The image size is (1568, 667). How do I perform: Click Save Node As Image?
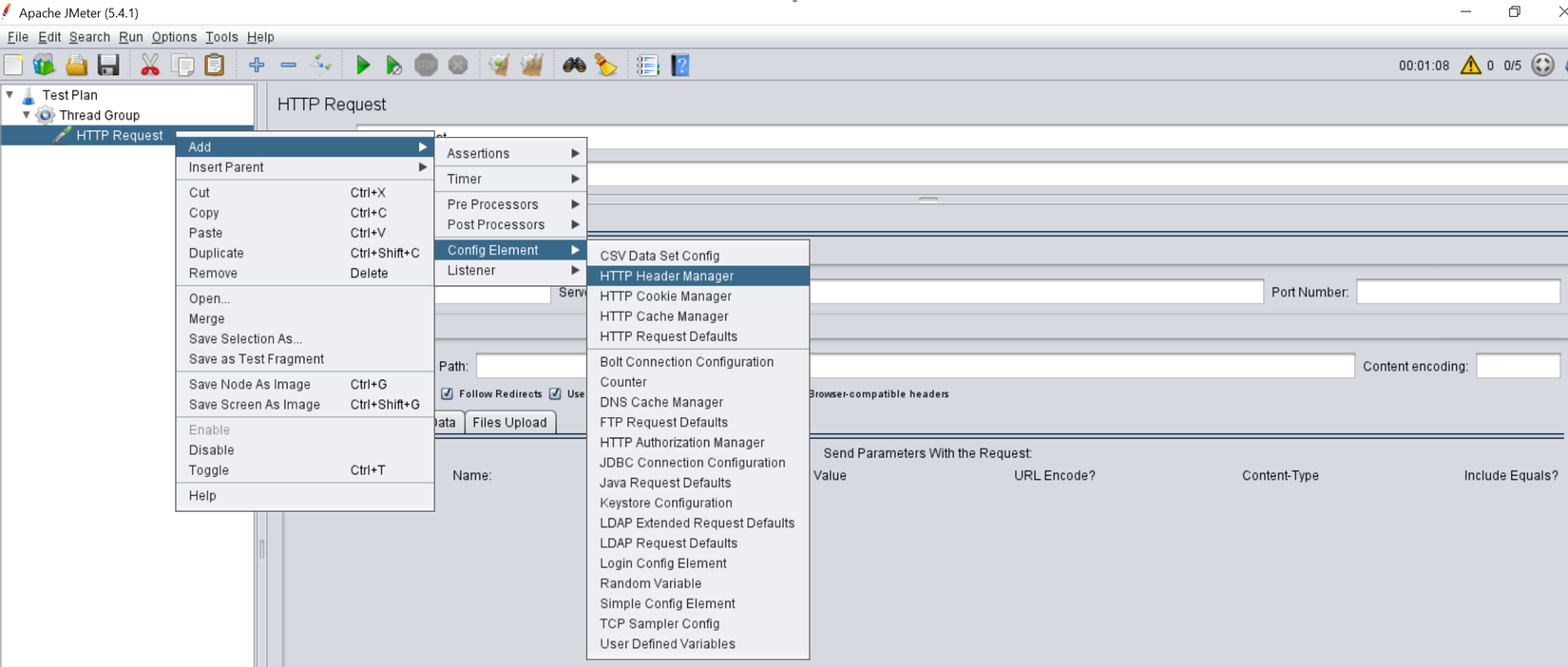point(305,384)
